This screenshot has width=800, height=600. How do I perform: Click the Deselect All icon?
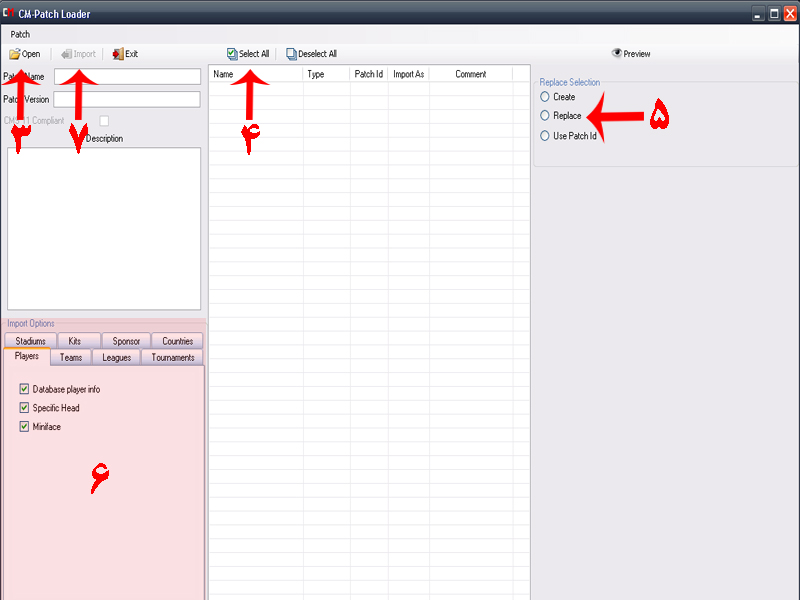pyautogui.click(x=291, y=54)
